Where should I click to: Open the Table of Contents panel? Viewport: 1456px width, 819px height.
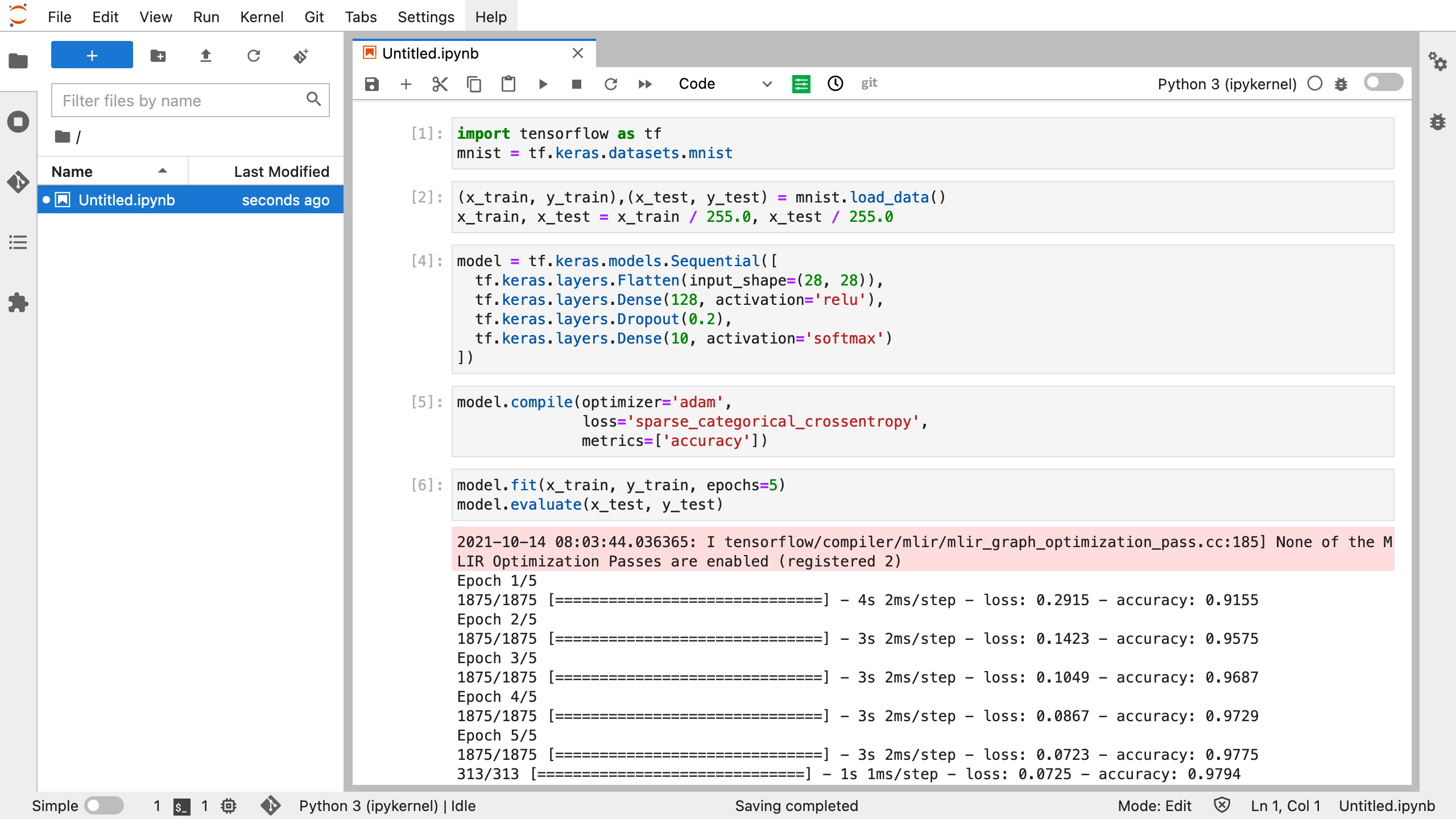click(x=18, y=242)
